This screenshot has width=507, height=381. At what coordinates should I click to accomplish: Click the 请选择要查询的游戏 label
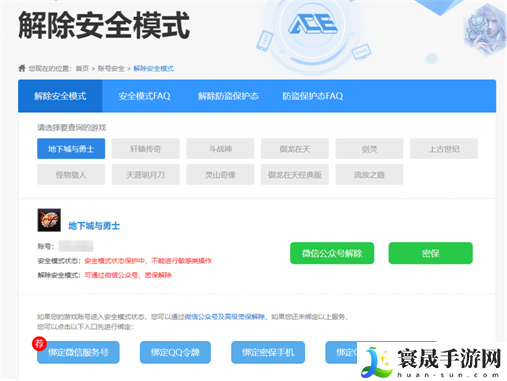coord(72,127)
